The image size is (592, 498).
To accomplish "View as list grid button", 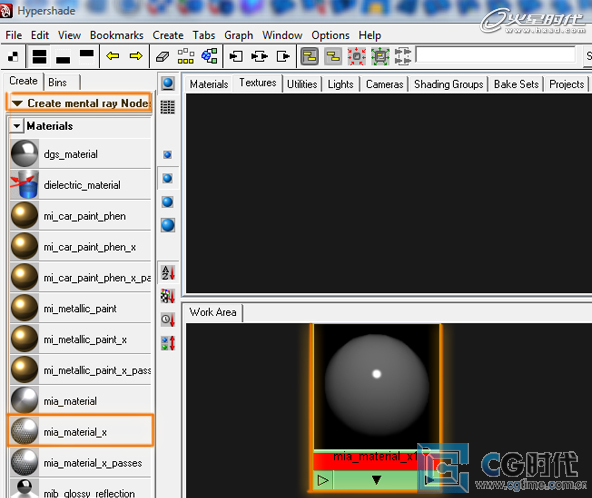I will [168, 107].
